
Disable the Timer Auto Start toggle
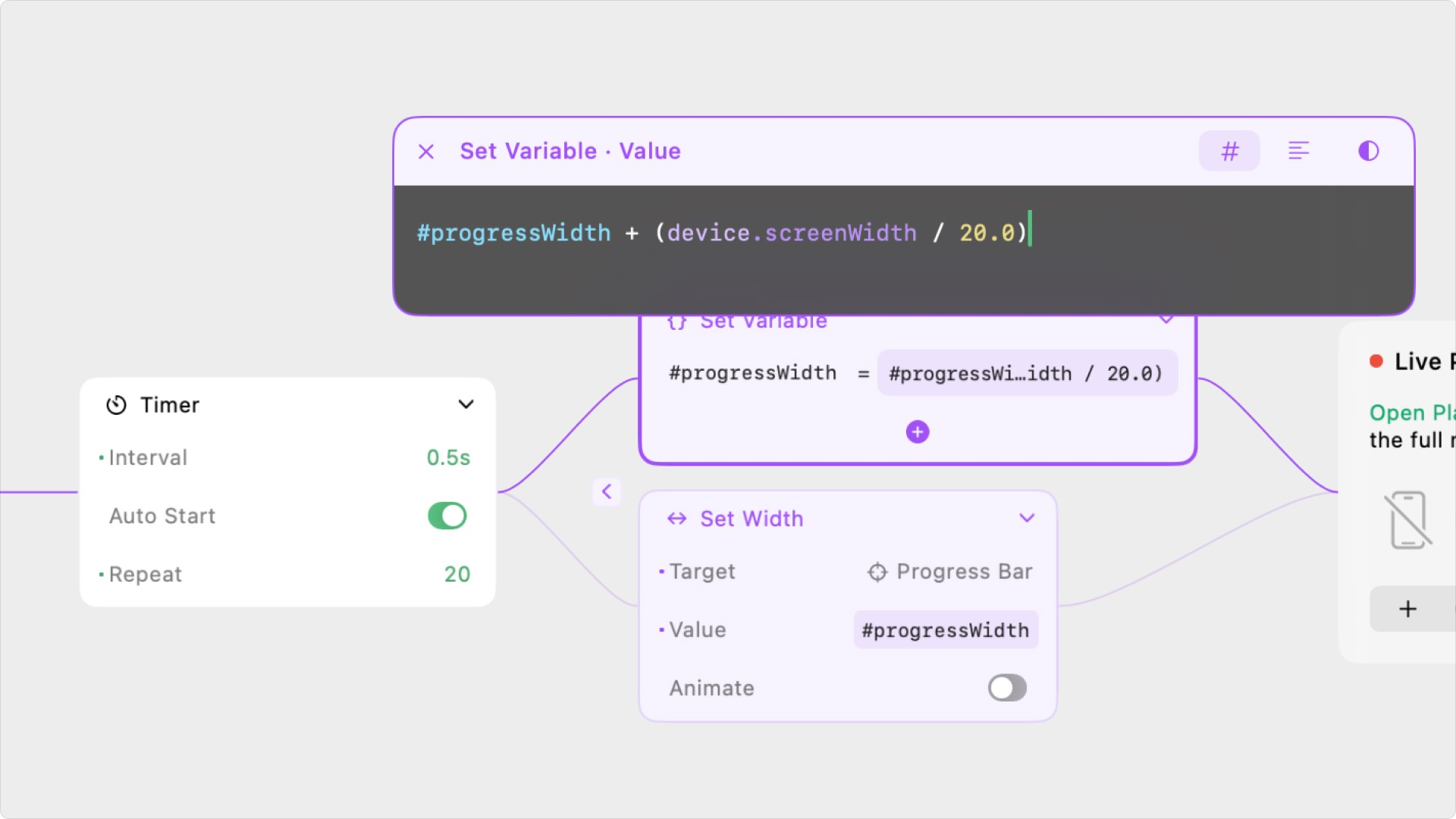click(x=447, y=516)
